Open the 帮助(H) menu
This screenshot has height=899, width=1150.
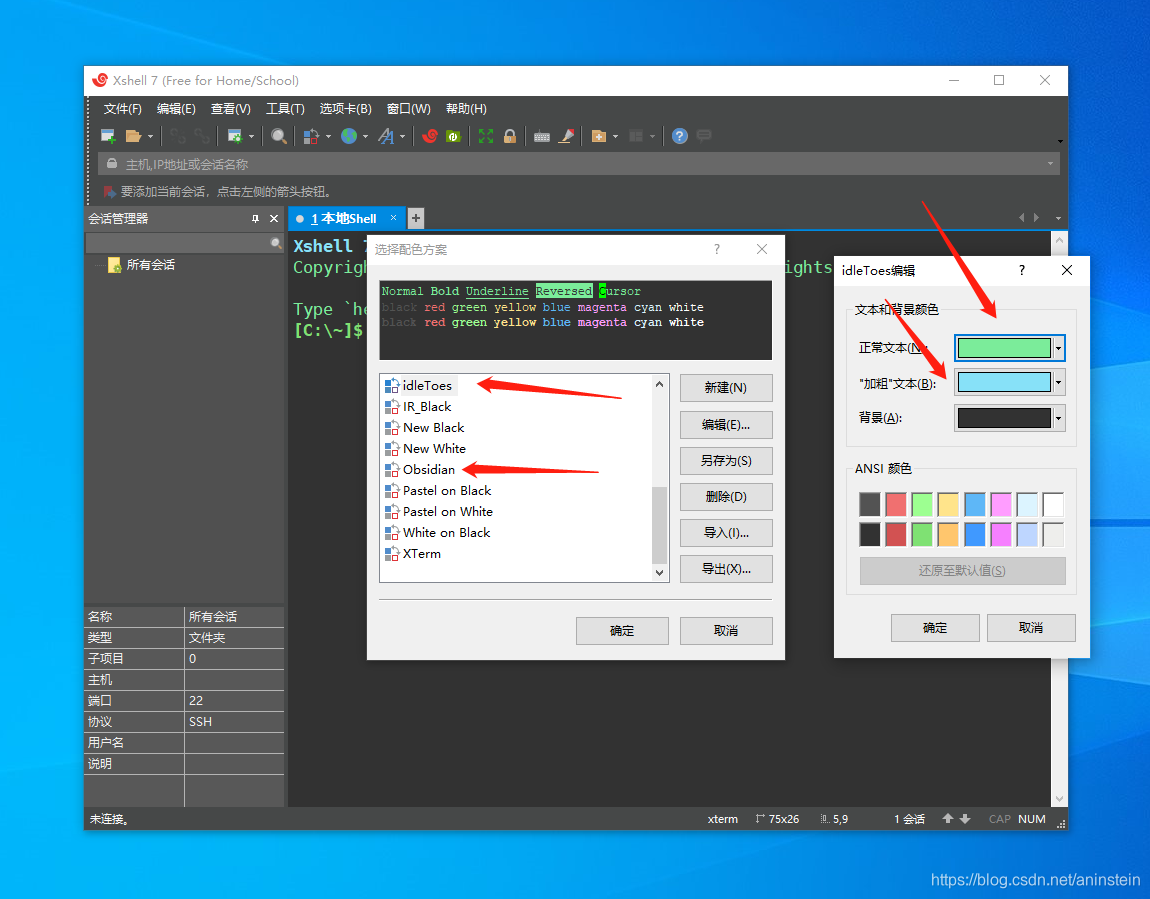[466, 109]
